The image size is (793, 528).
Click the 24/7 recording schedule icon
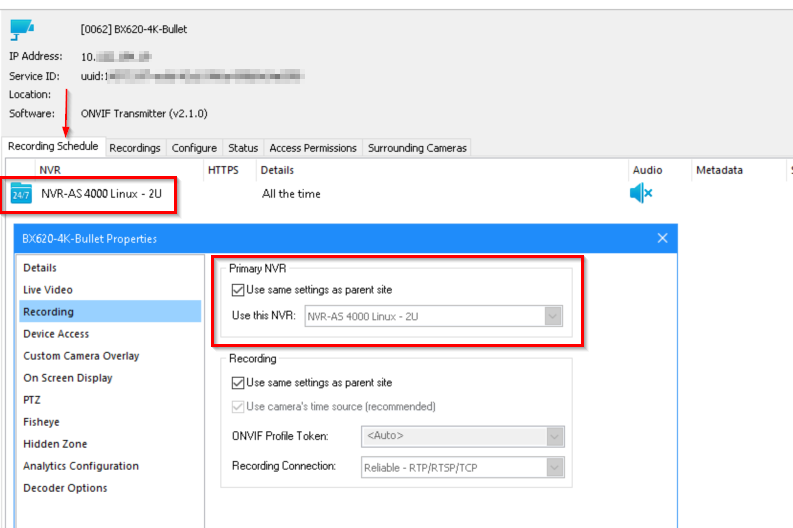tap(21, 194)
